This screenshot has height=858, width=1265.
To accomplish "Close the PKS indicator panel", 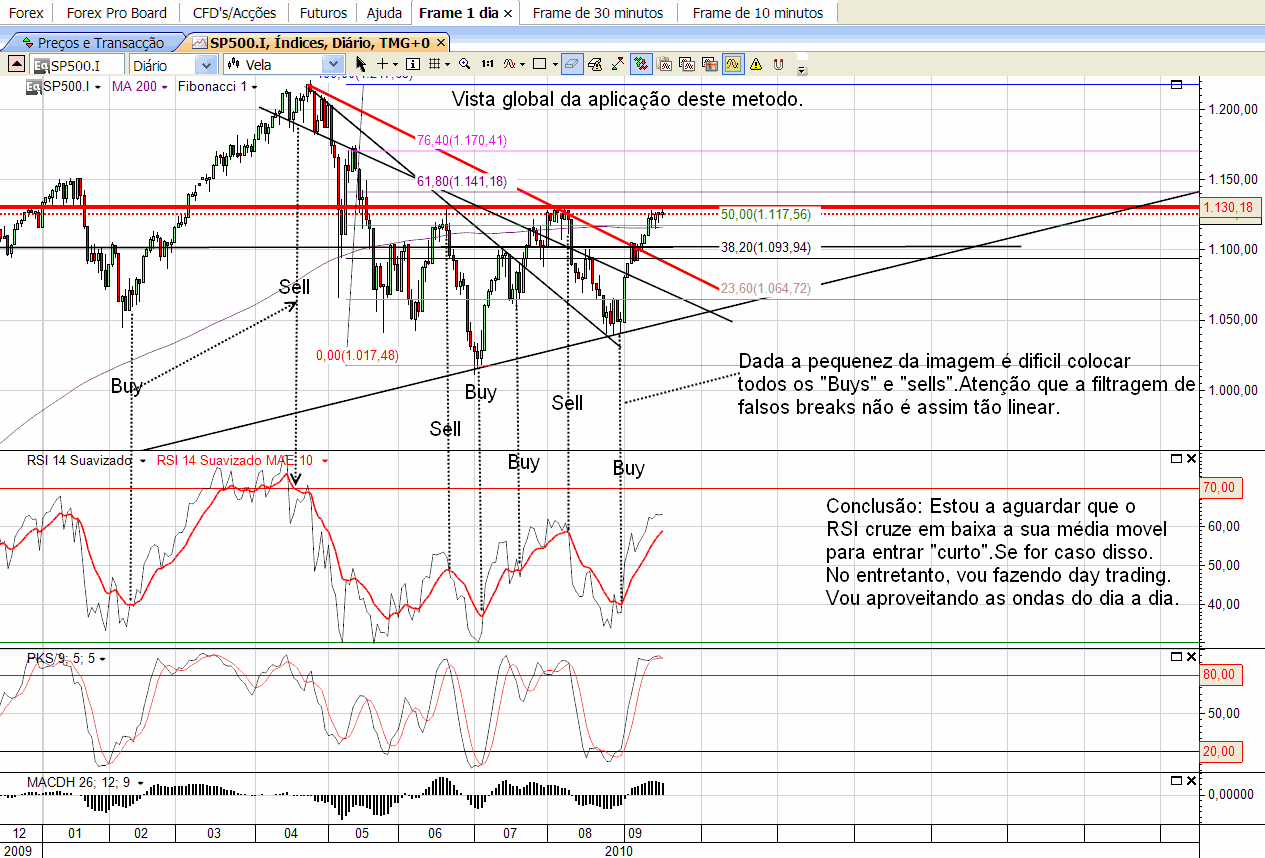I will (x=1190, y=657).
